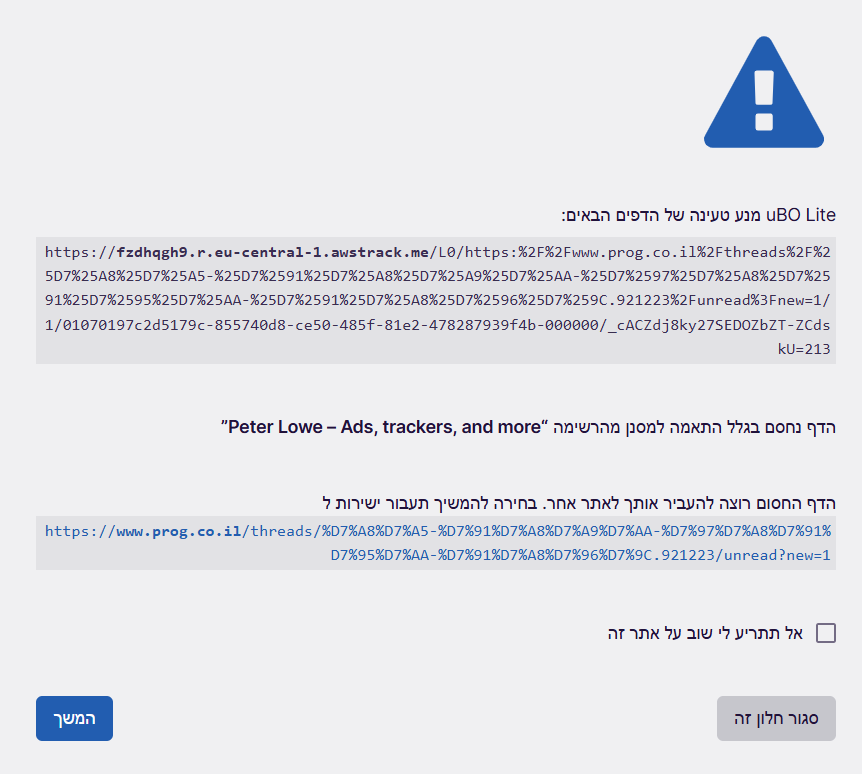This screenshot has width=862, height=774.
Task: Click the blocked URL line starting with '91%25D7%2595'
Action: (x=435, y=301)
